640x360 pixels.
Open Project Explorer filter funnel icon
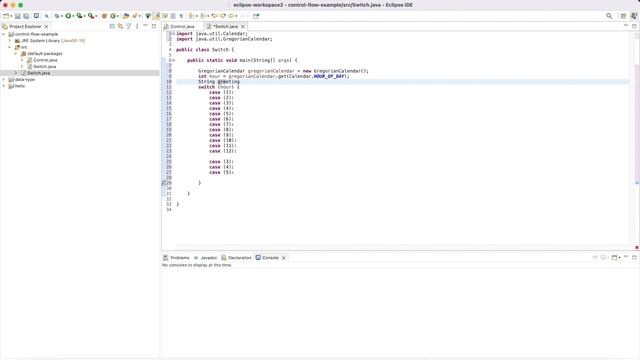(x=129, y=26)
